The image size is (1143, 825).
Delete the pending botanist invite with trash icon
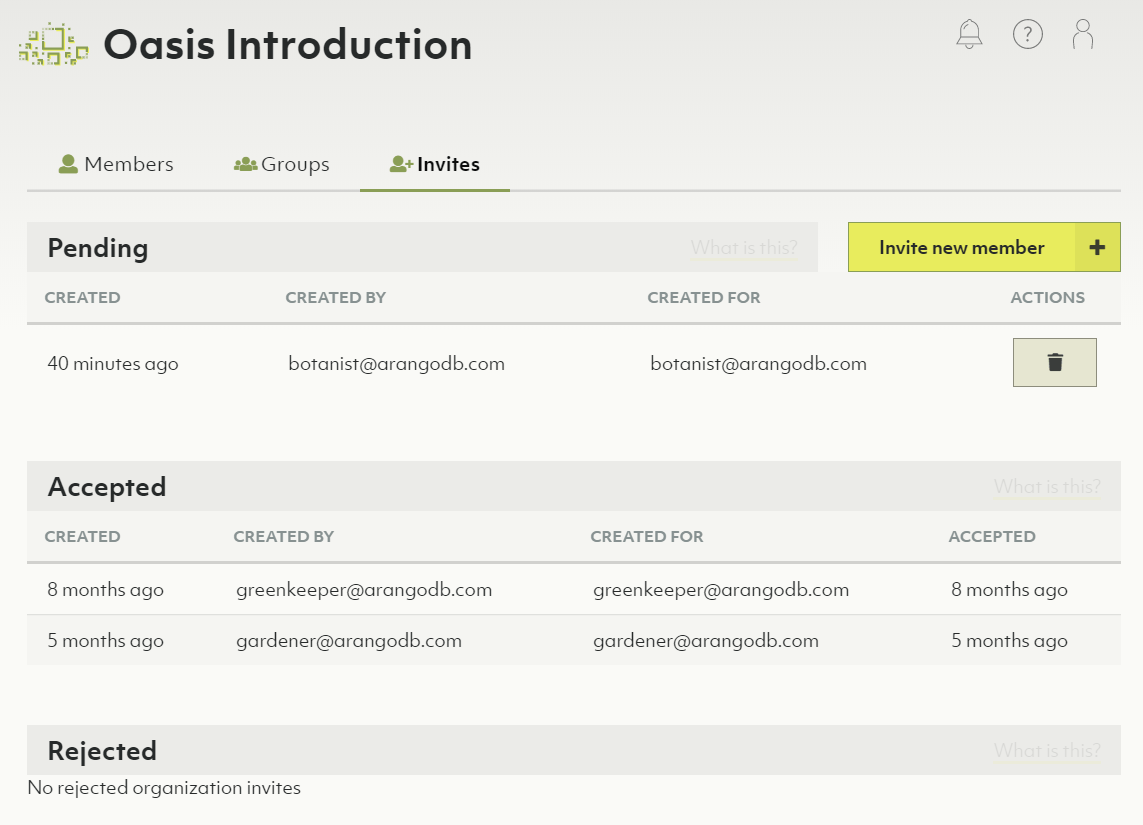(x=1054, y=362)
